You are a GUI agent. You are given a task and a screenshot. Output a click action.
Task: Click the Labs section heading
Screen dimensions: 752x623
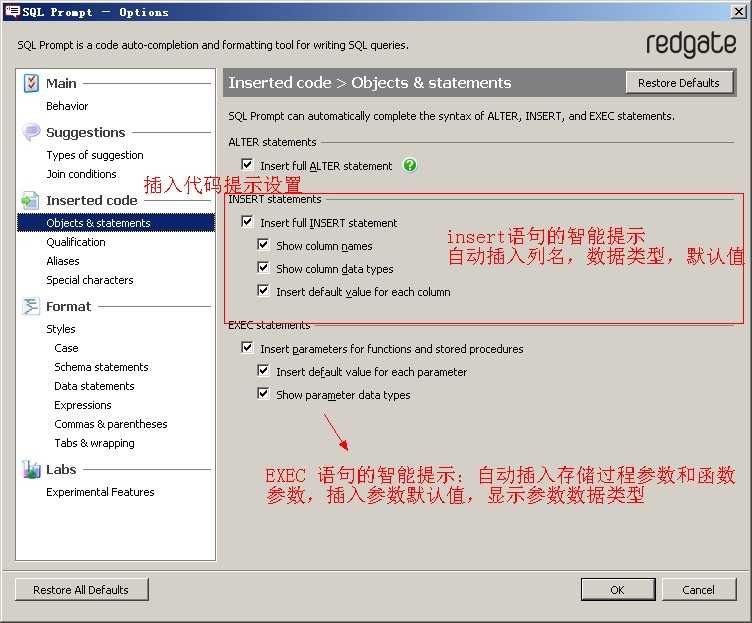click(61, 470)
